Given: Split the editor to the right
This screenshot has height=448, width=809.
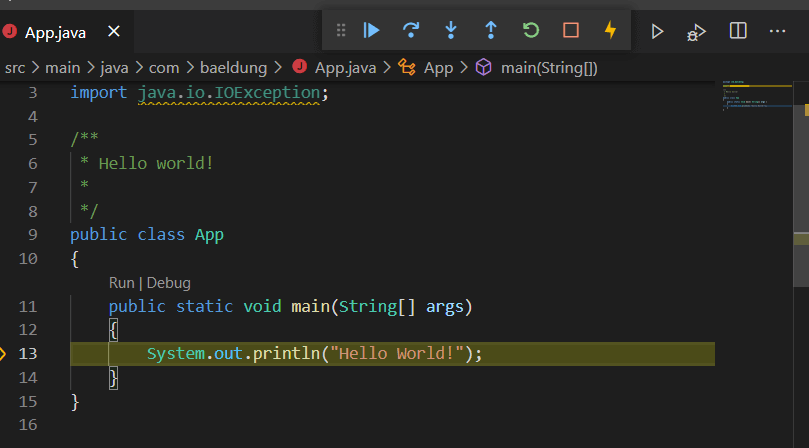Looking at the screenshot, I should click(x=738, y=32).
